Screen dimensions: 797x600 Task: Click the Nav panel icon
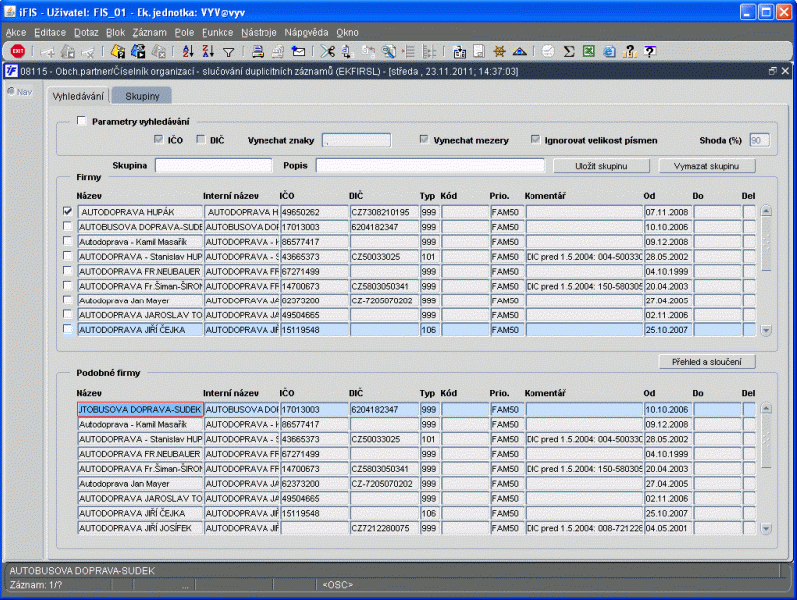[x=19, y=92]
